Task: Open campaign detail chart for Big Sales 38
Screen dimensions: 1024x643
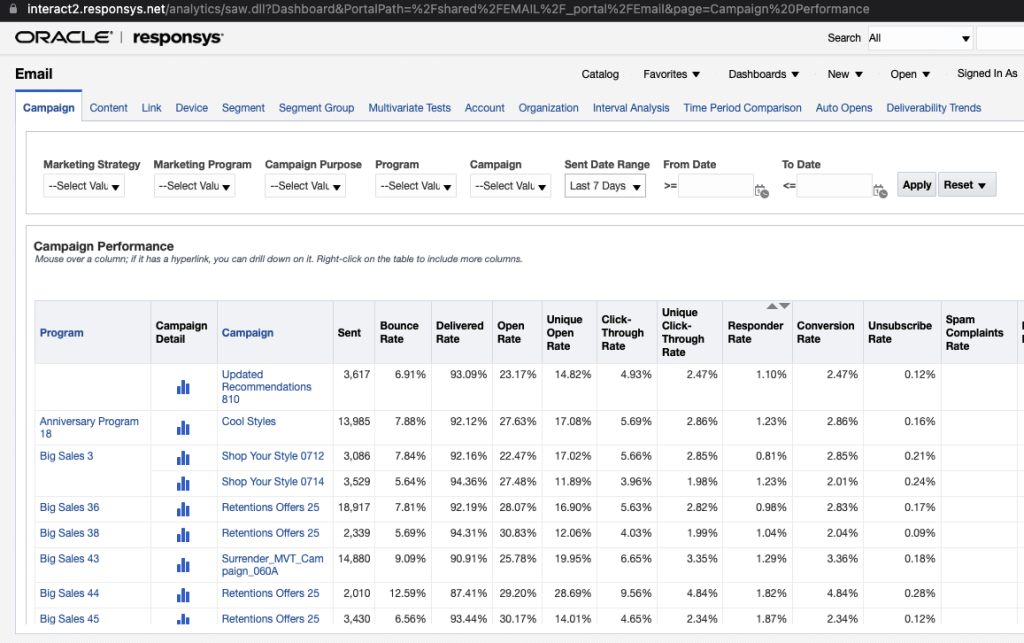Action: 183,535
